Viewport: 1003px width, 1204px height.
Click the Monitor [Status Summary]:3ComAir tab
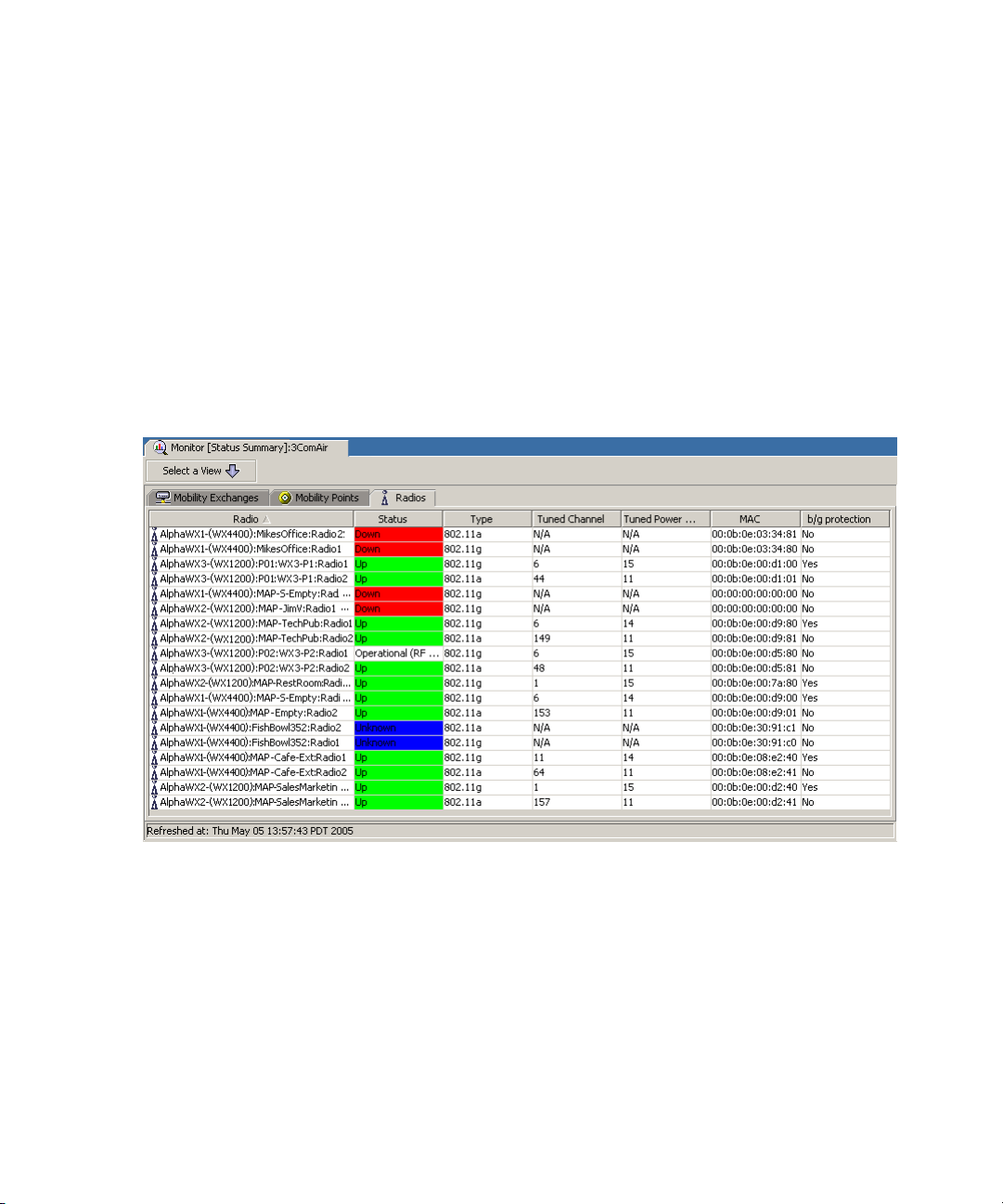(246, 447)
